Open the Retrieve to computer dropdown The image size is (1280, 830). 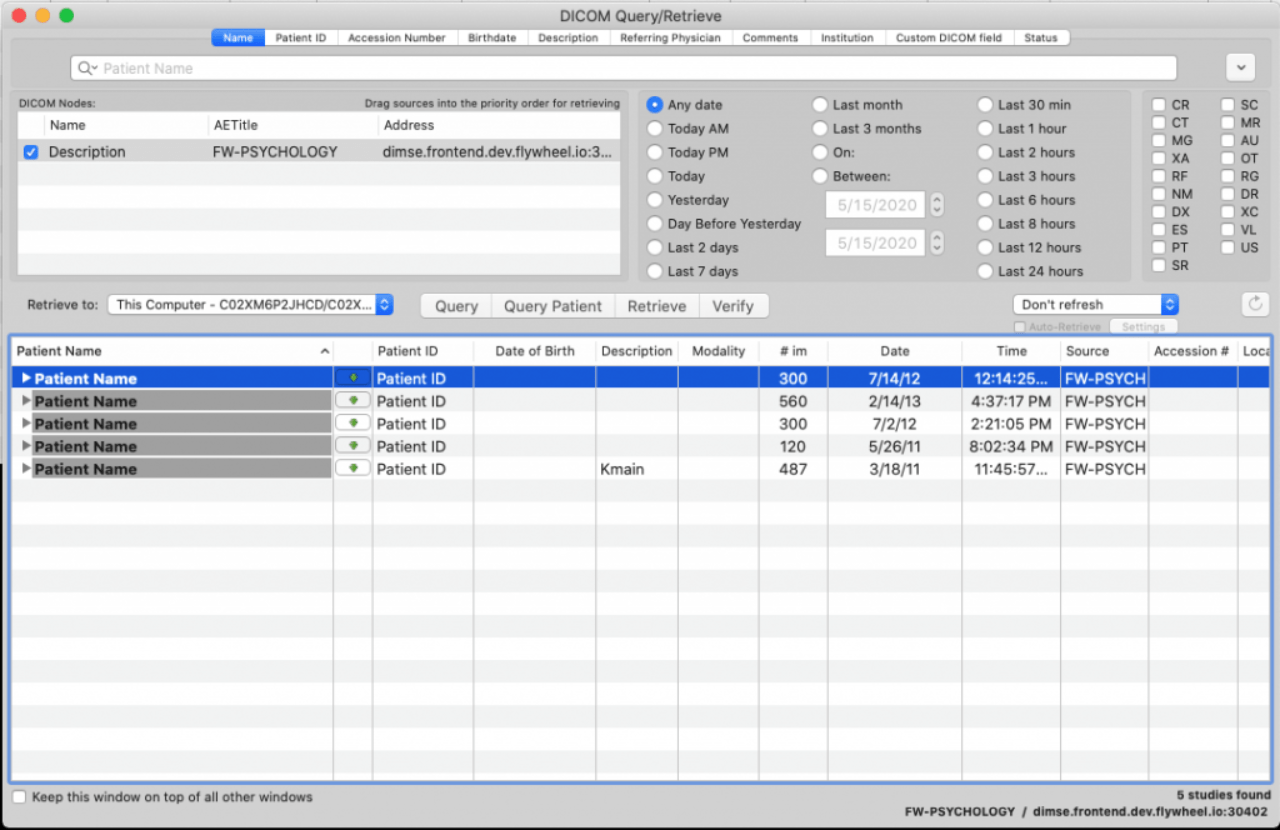pos(250,305)
